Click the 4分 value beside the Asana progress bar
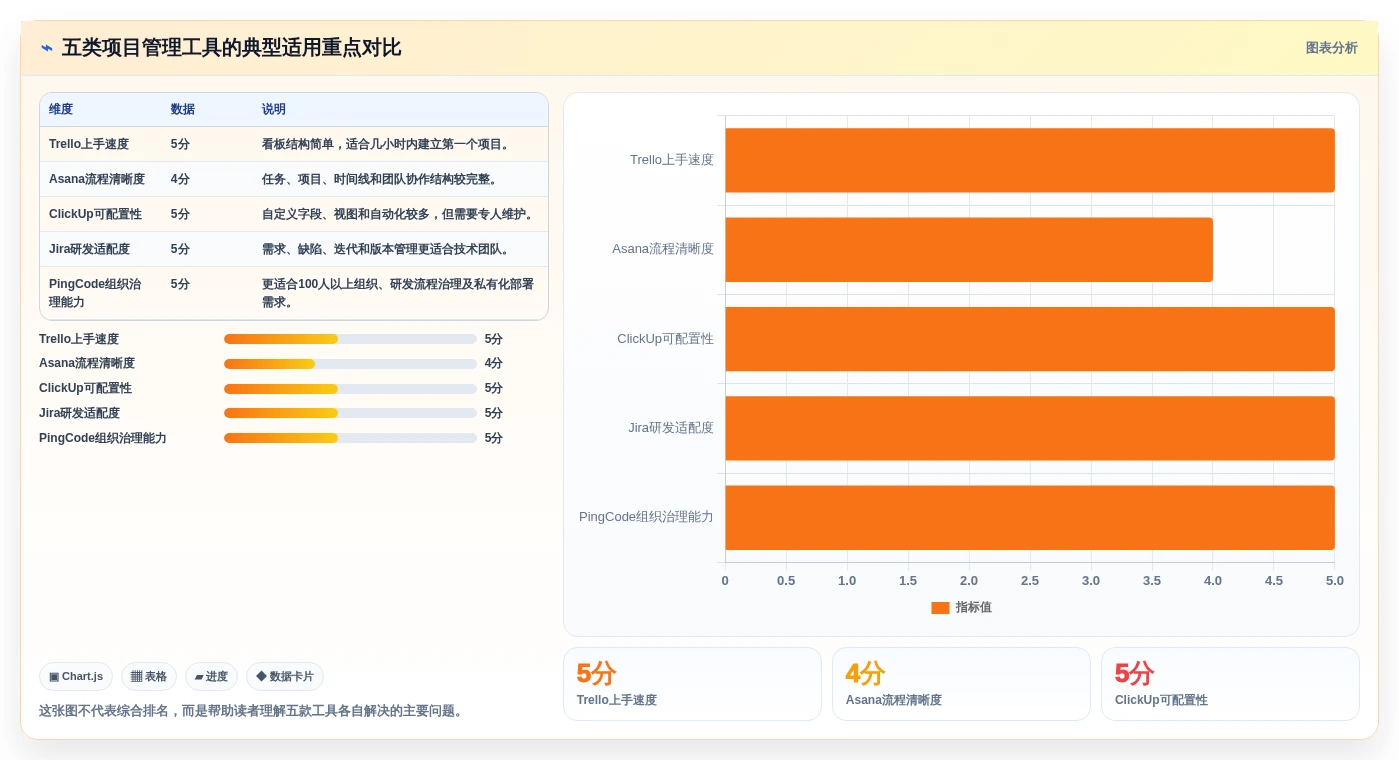This screenshot has height=760, width=1399. point(494,364)
